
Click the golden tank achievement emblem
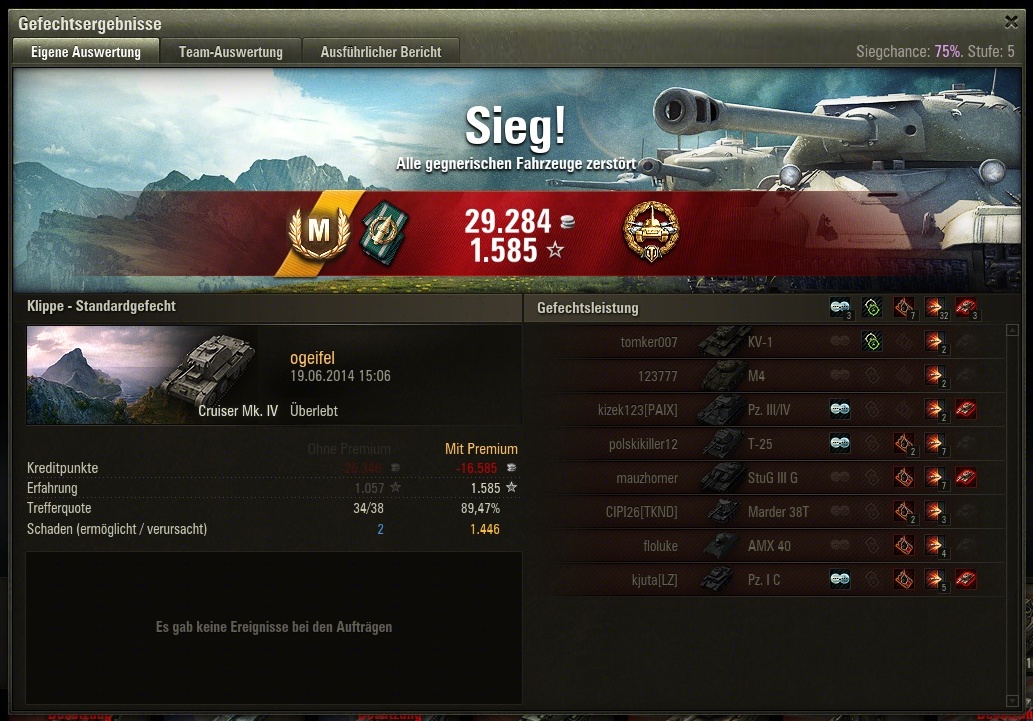coord(651,231)
